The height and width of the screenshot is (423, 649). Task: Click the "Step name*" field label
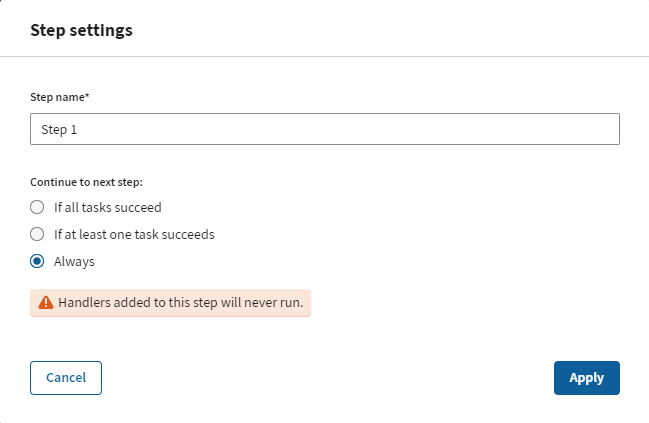59,97
